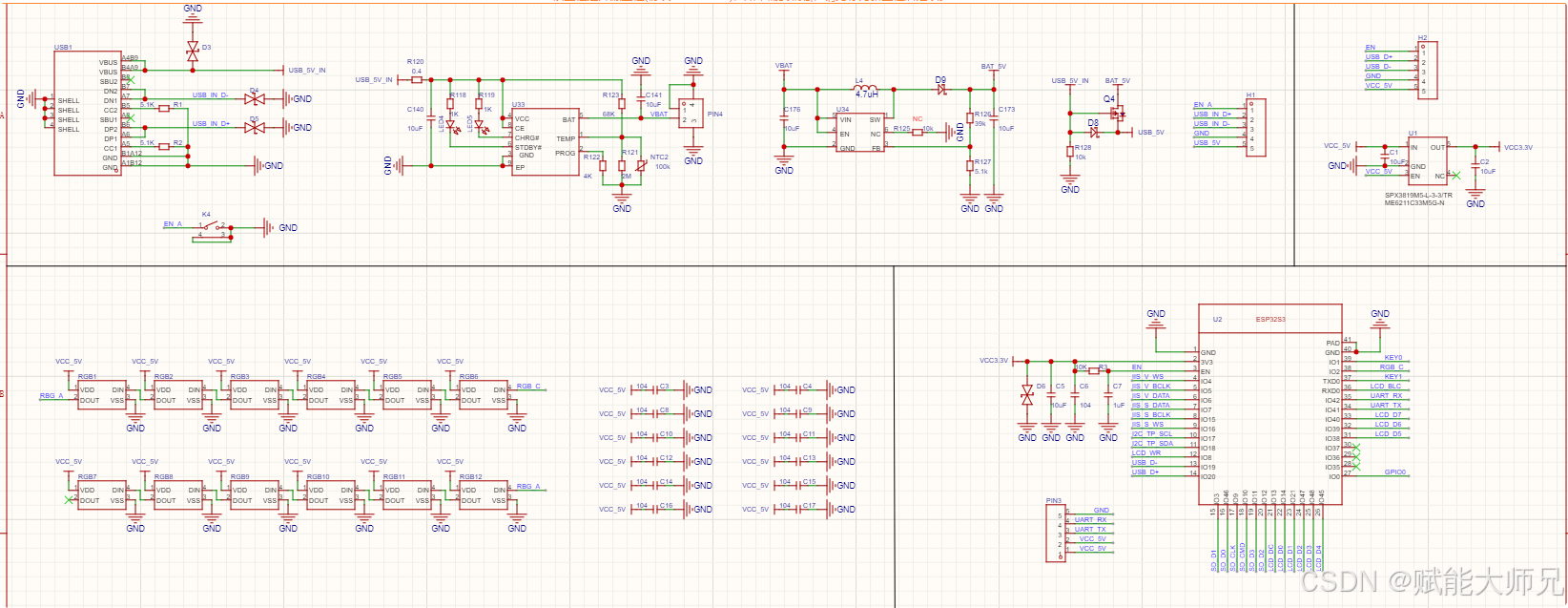Select the D3 TVS diode symbol
Viewport: 1568px width, 608px height.
coord(193,51)
